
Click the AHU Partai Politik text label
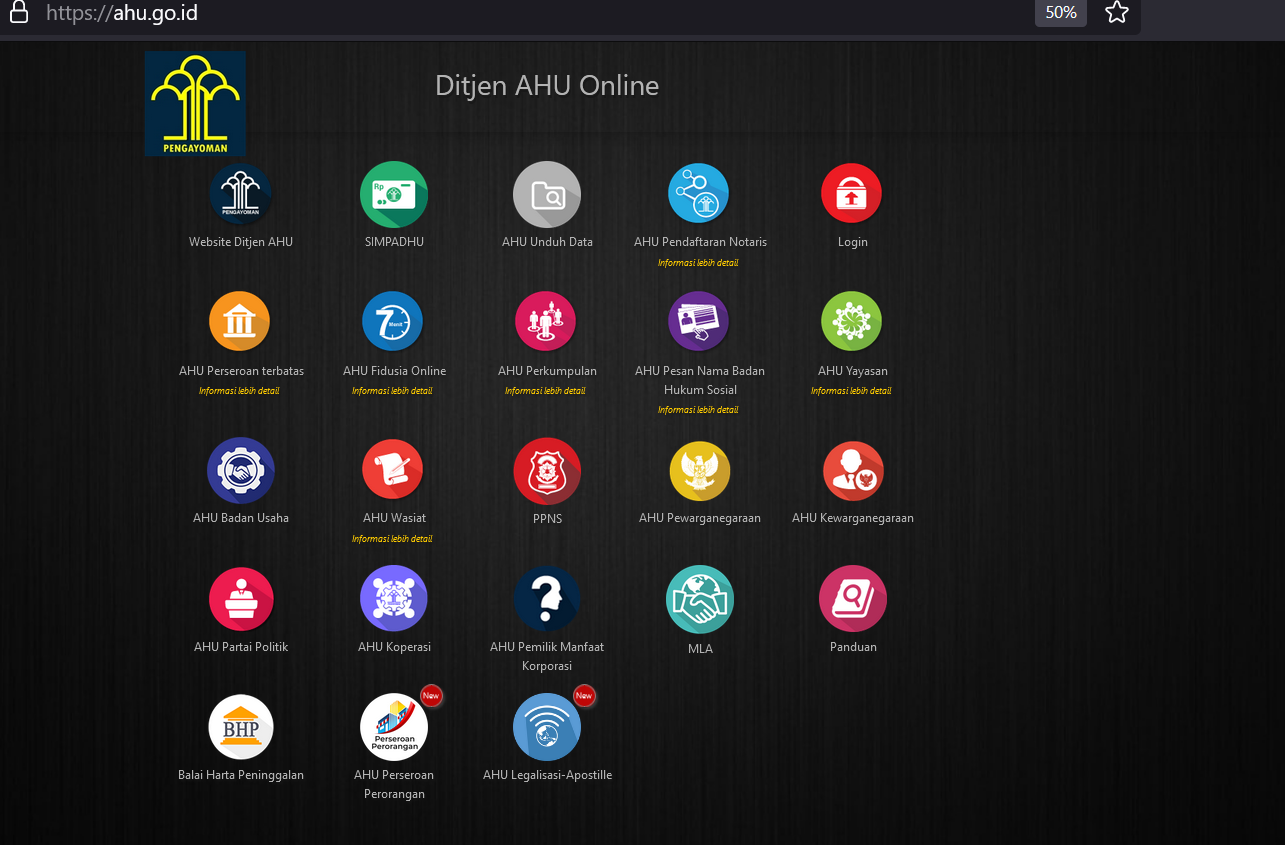point(241,647)
